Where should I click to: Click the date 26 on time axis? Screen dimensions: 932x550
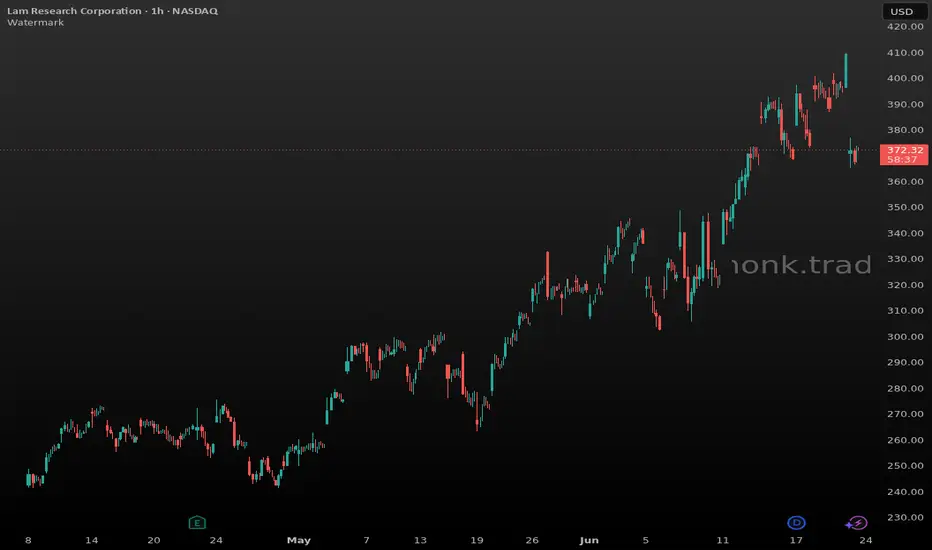(532, 540)
